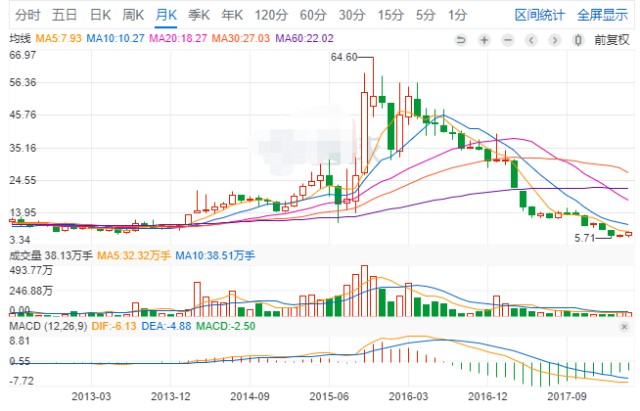
Task: Click 成交量 38.13万手 label
Action: click(51, 256)
